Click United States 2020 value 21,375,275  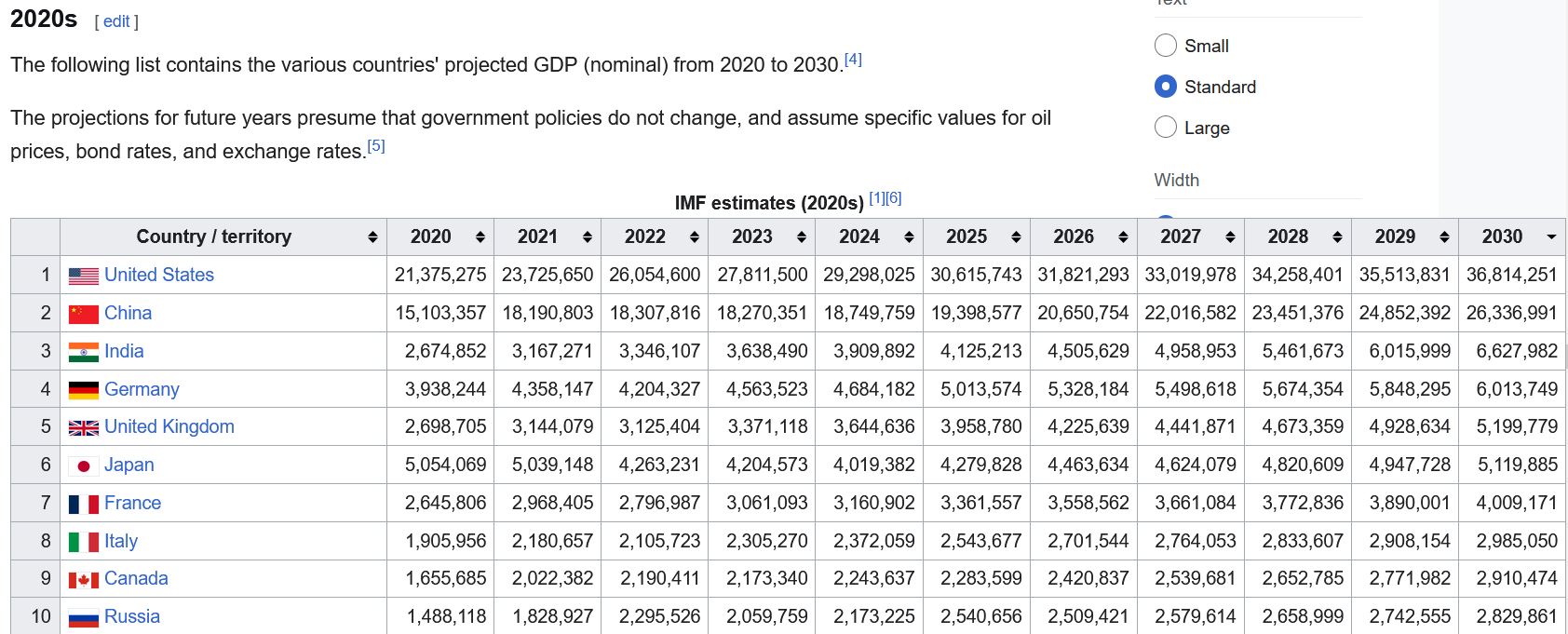[440, 275]
